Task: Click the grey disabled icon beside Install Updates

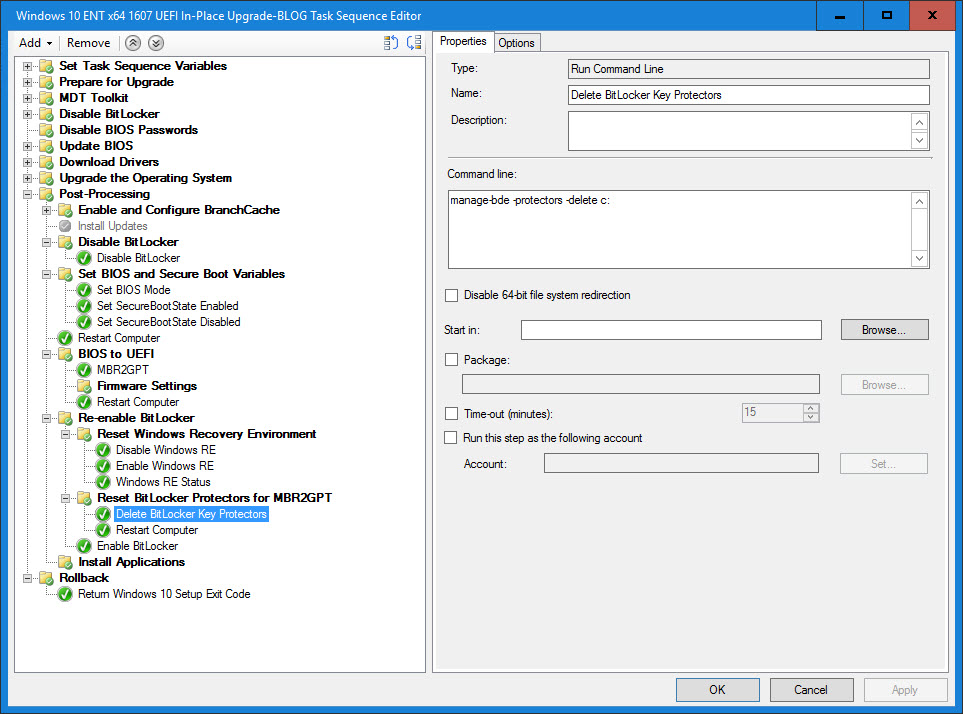Action: coord(65,226)
